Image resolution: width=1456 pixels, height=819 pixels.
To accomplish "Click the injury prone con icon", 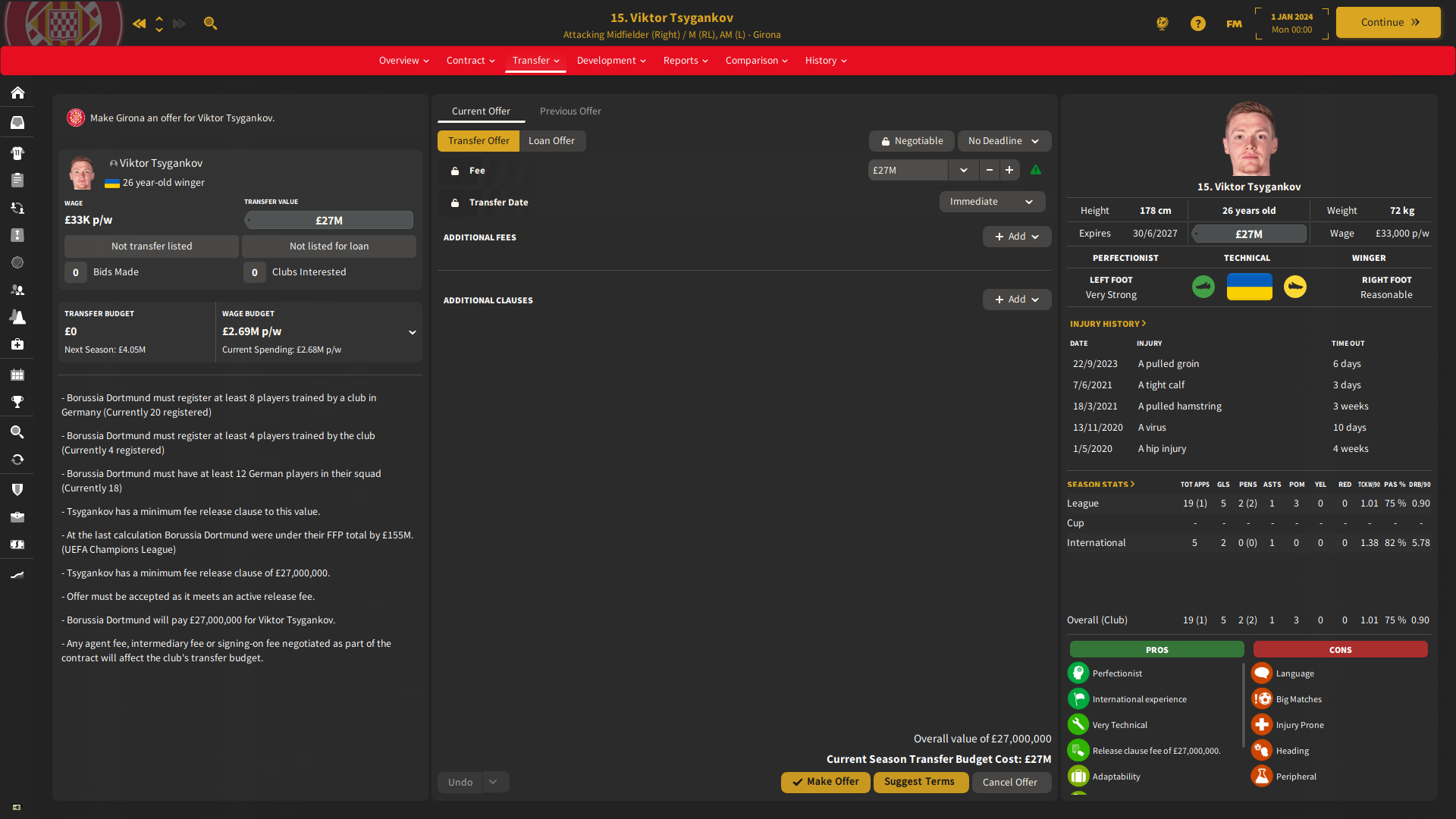I will (x=1261, y=724).
